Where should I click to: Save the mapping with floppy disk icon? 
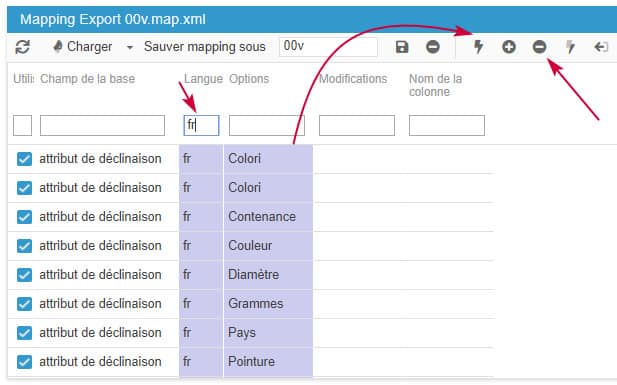[x=402, y=47]
